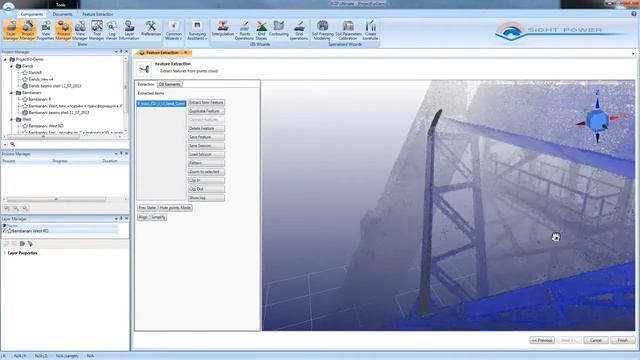Click the Finish button
This screenshot has width=640, height=360.
(x=623, y=340)
